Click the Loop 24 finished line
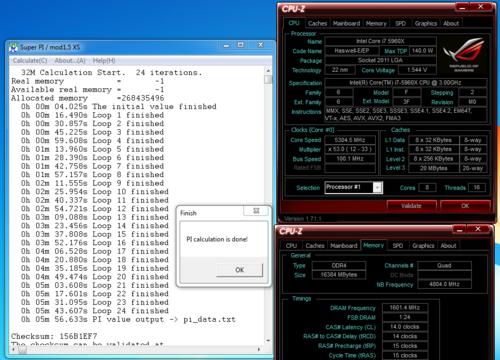The width and height of the screenshot is (500, 360). point(95,311)
